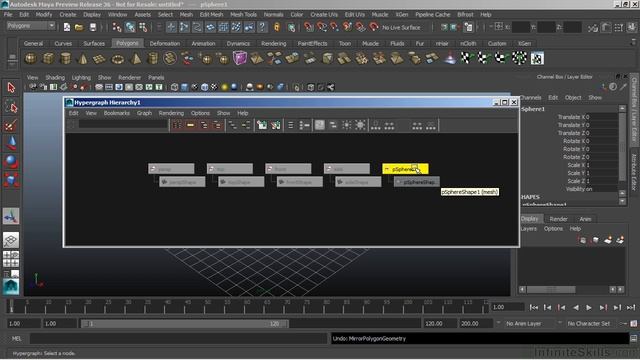Image resolution: width=640 pixels, height=360 pixels.
Task: Toggle Snap to curves icon
Action: pos(322,27)
